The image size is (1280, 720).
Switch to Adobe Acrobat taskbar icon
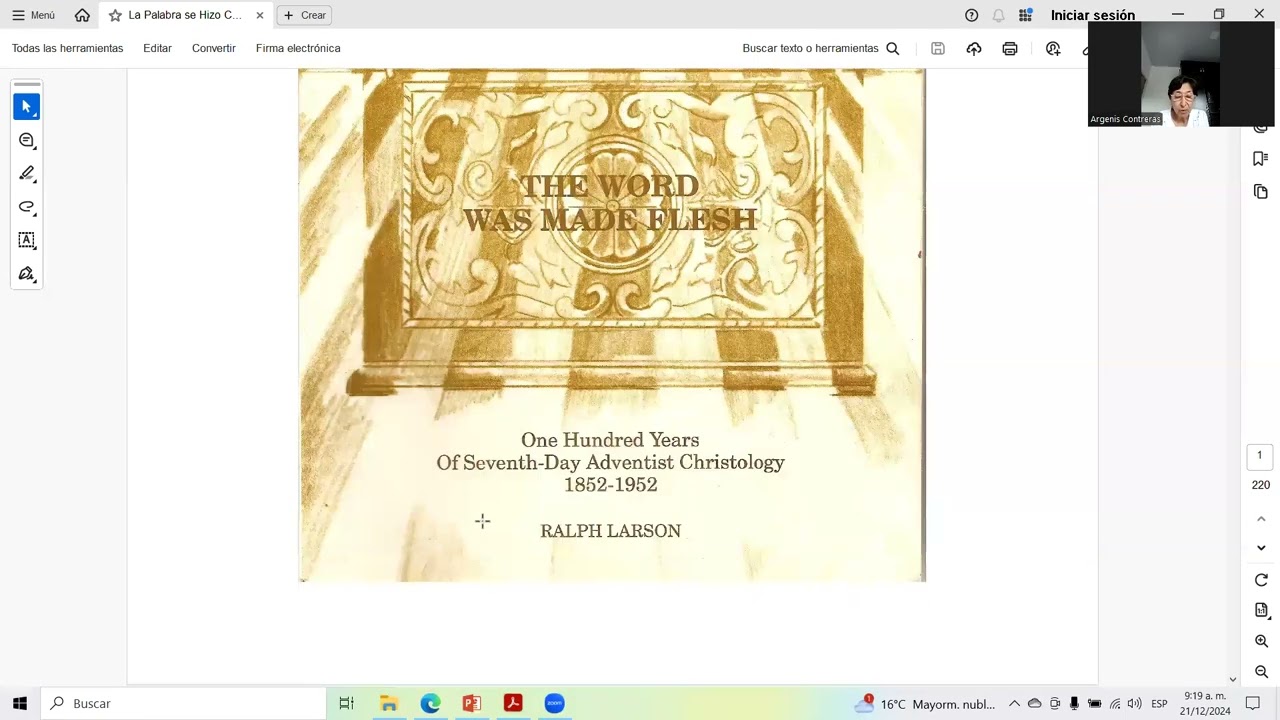513,703
